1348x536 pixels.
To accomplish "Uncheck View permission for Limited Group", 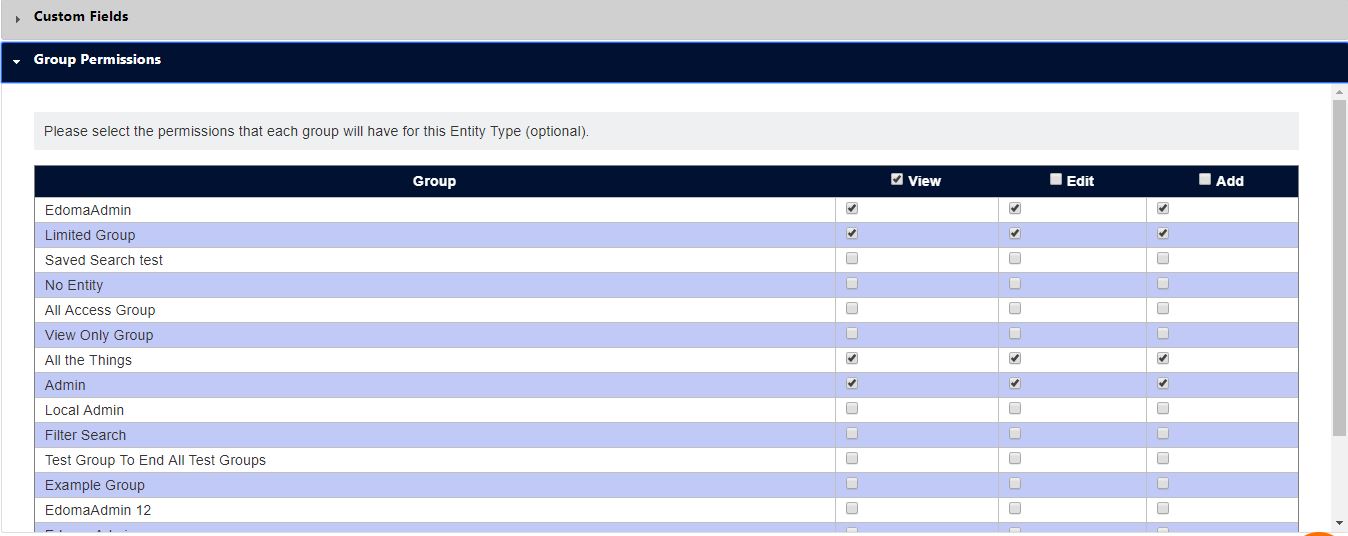I will click(852, 234).
